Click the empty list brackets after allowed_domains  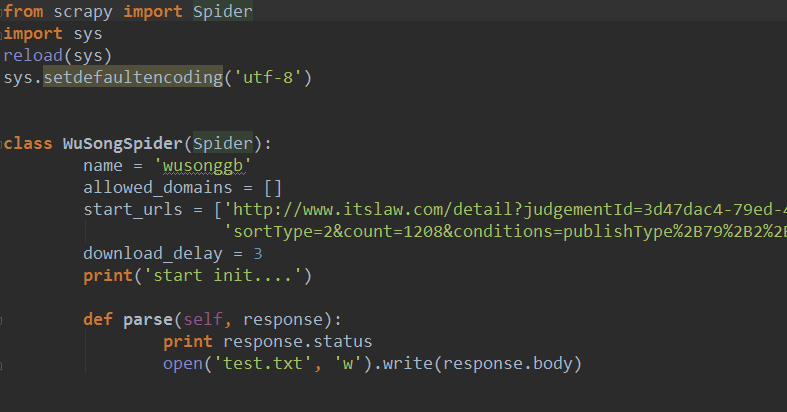(273, 188)
